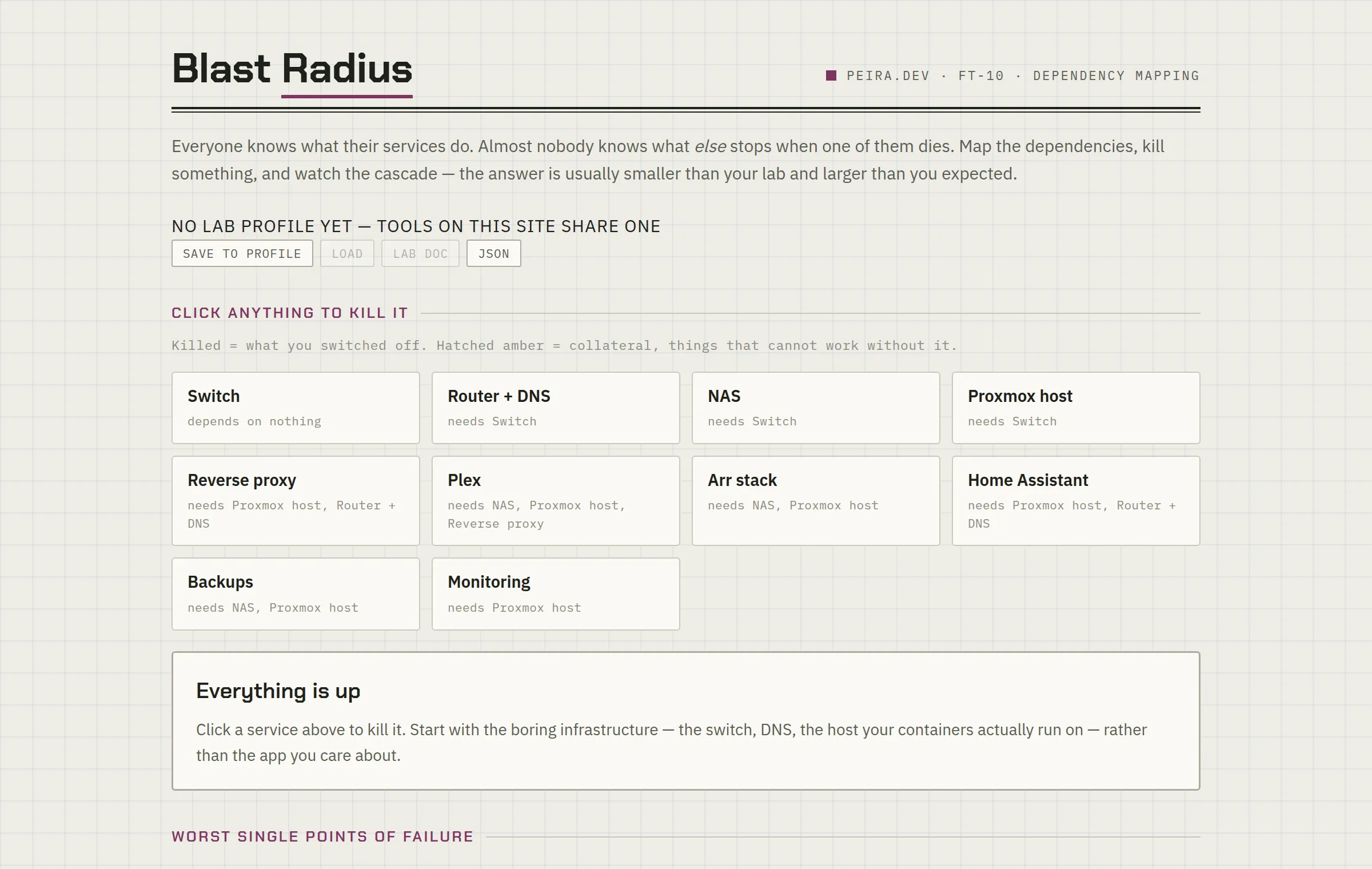
Task: Toggle the Arr stack card
Action: 816,501
